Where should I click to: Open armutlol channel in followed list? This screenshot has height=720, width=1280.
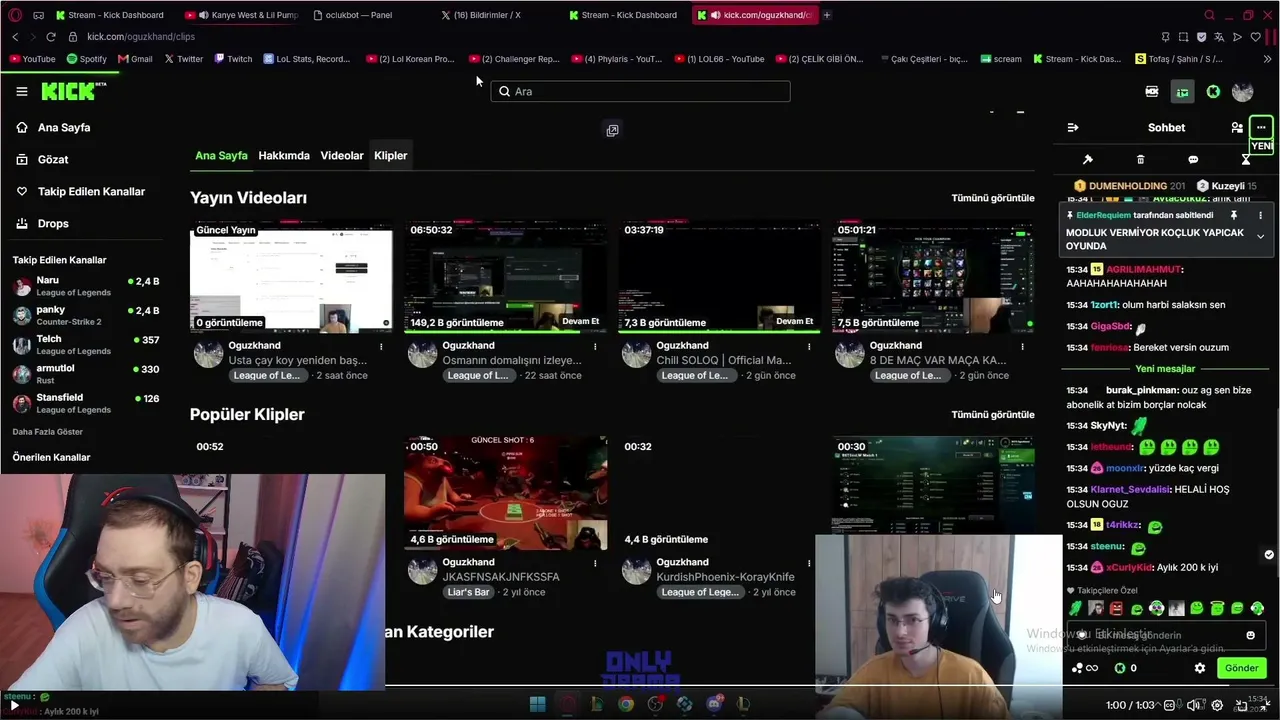[x=86, y=374]
